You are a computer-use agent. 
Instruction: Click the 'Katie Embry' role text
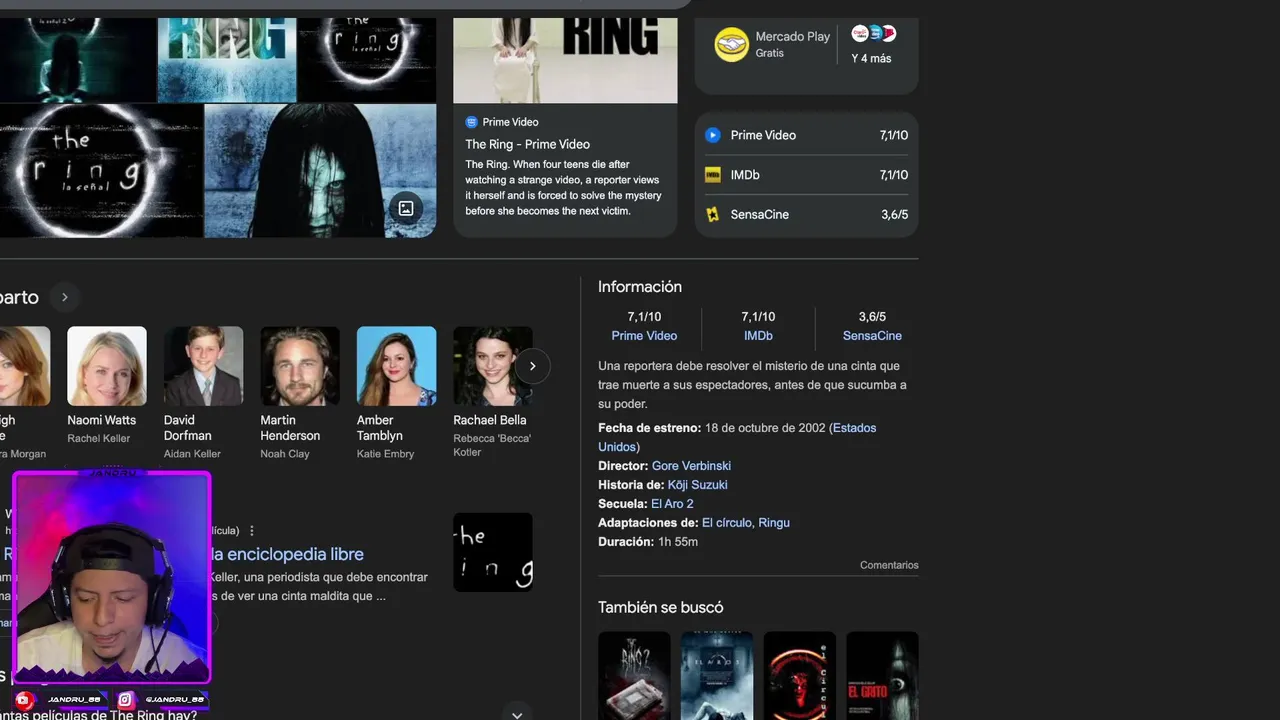tap(385, 454)
